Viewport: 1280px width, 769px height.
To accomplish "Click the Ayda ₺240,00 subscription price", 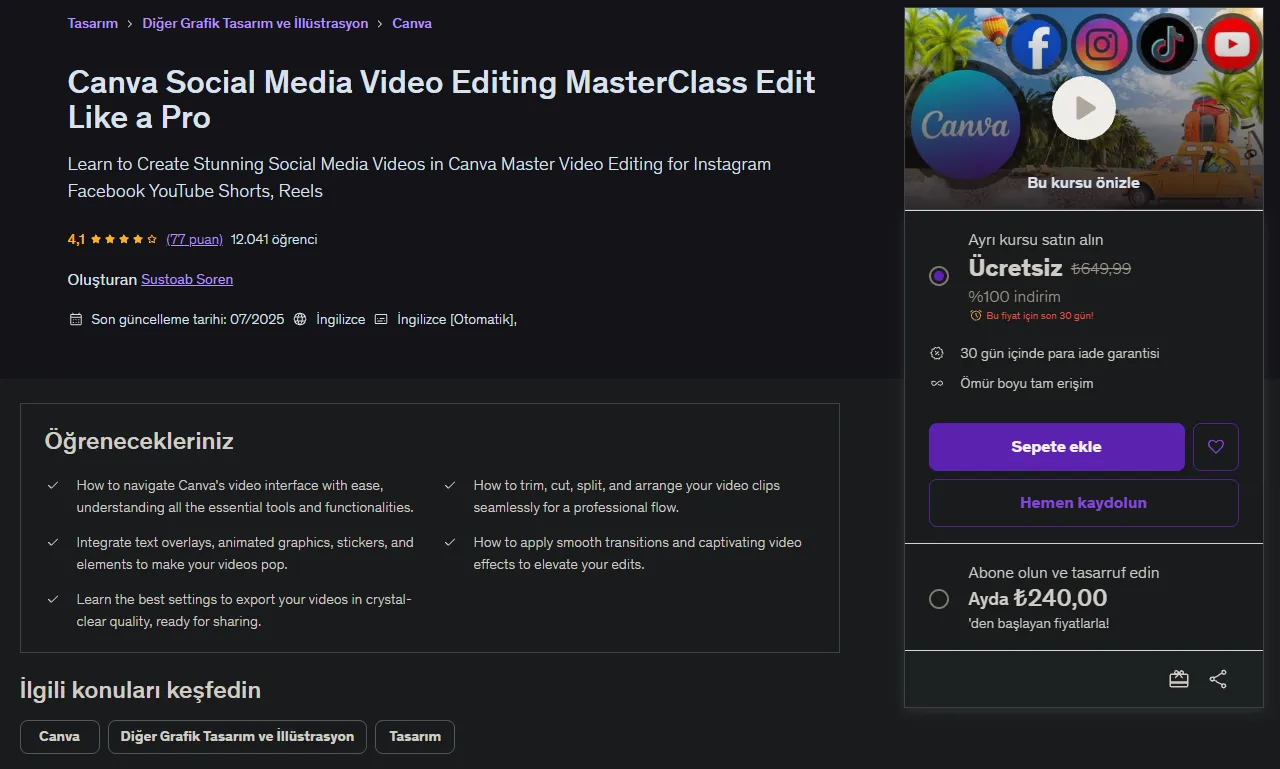I will [x=1038, y=599].
